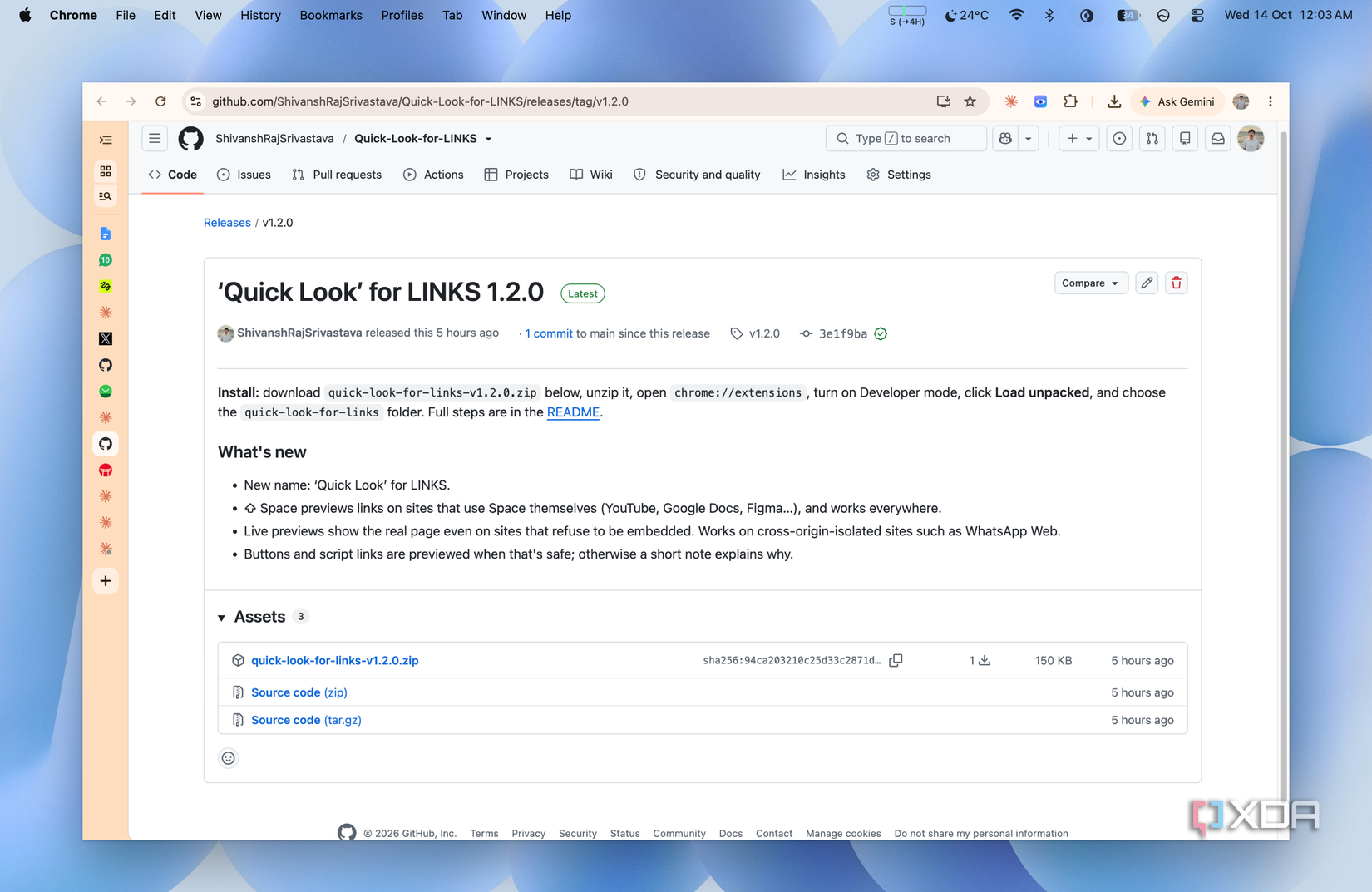Open issues via the circle-dot header icon
Screen dimensions: 1372x892
(1119, 139)
